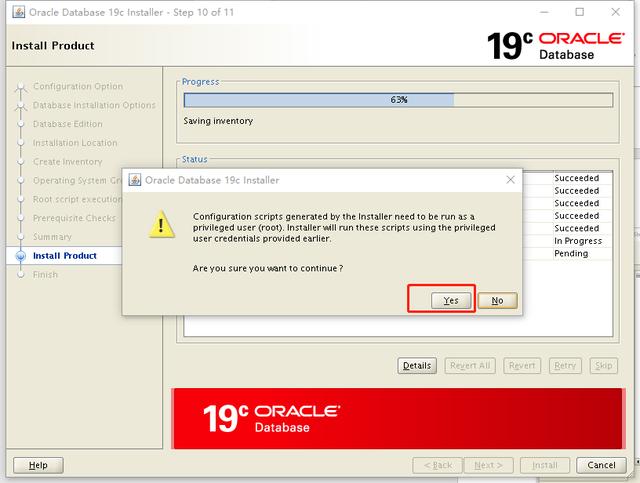
Task: Click the Java icon in dialog title
Action: click(x=135, y=180)
